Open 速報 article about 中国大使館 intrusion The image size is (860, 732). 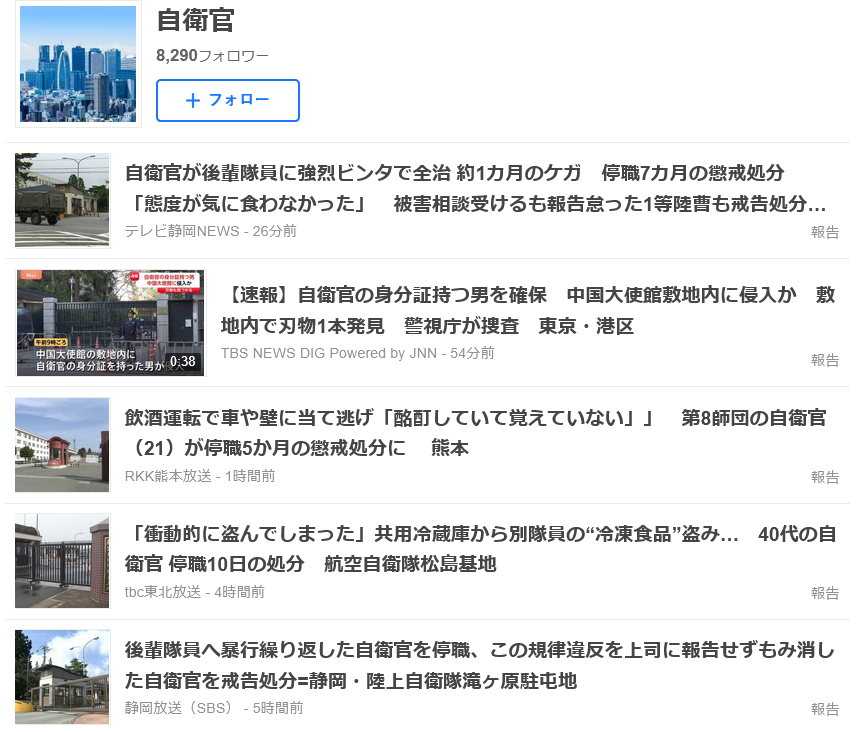[x=527, y=310]
